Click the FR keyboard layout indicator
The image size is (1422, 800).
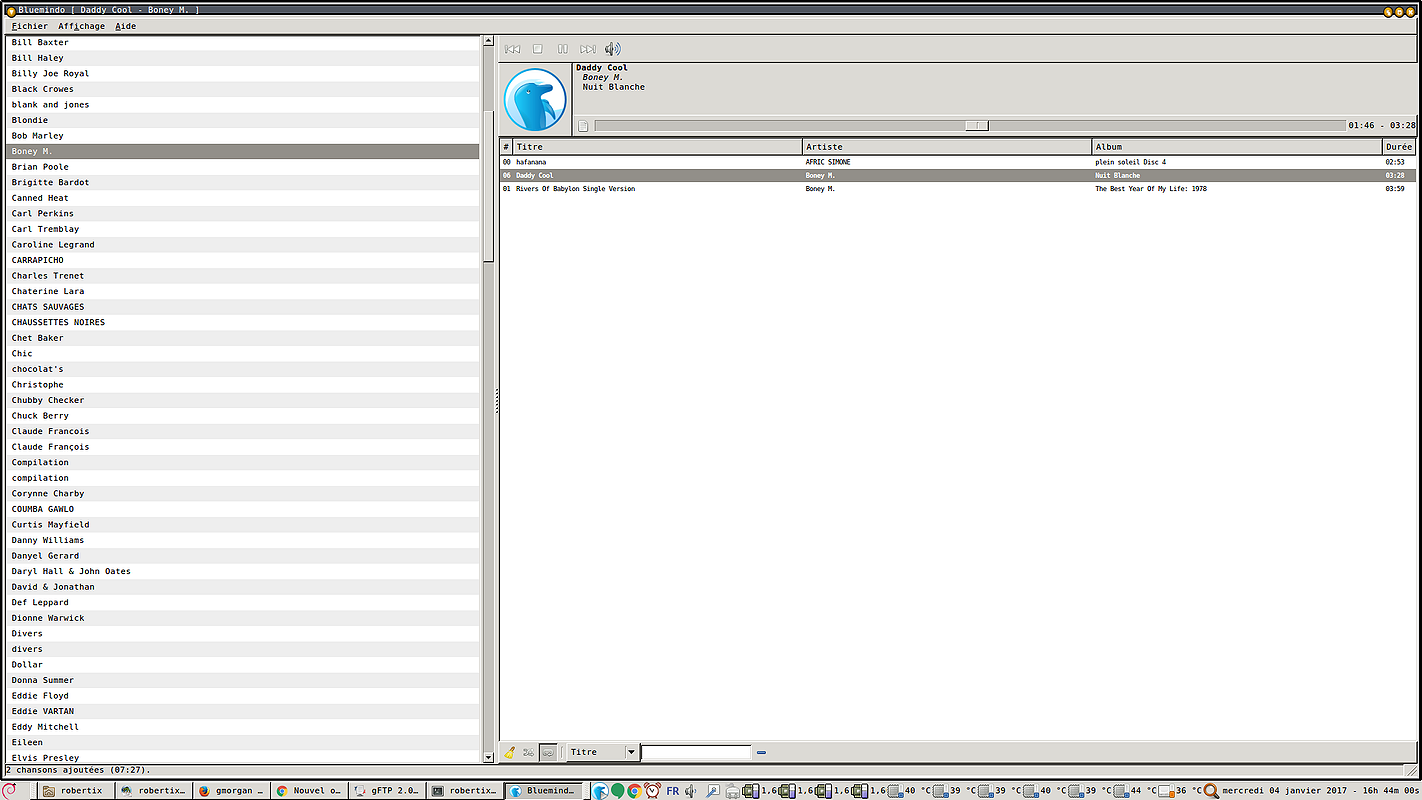pos(672,791)
